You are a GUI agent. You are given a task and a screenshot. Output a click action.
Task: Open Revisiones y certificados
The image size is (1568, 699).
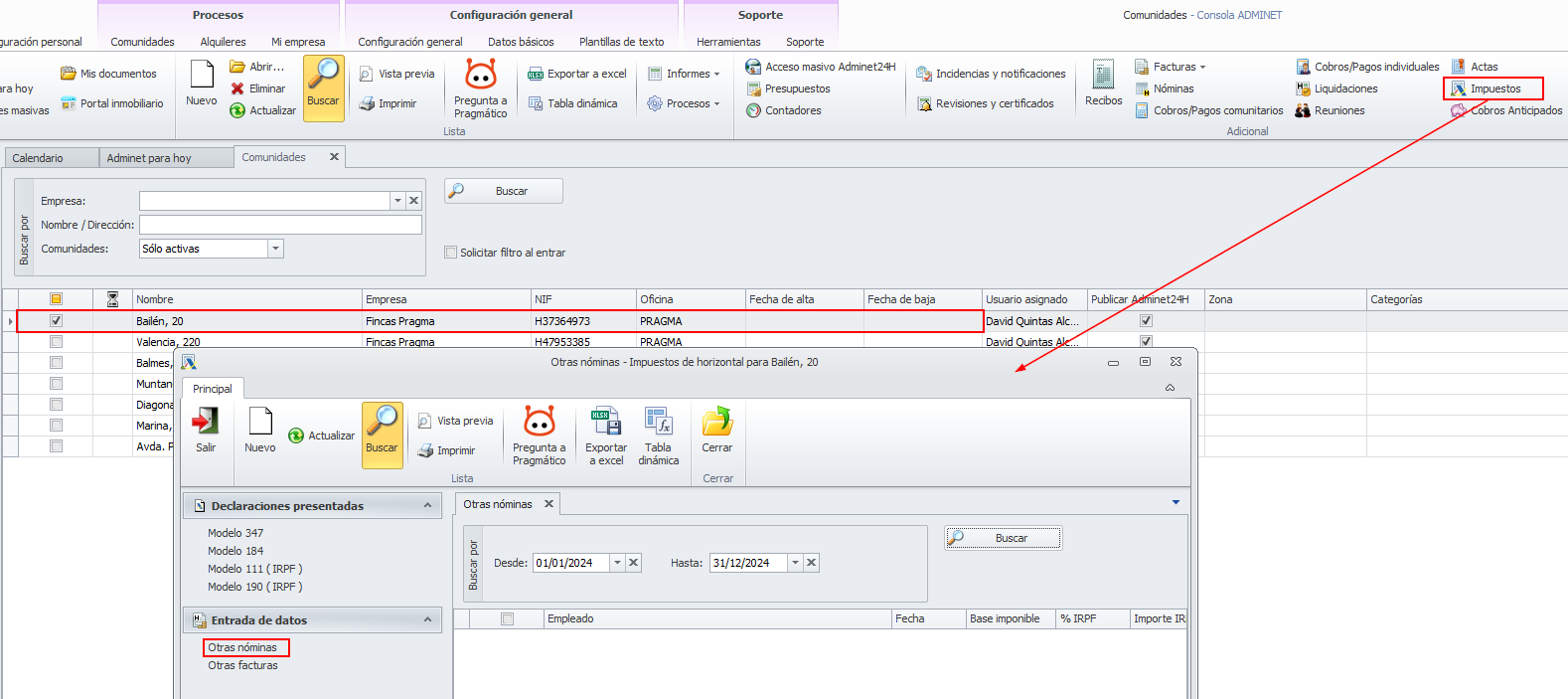click(x=985, y=103)
